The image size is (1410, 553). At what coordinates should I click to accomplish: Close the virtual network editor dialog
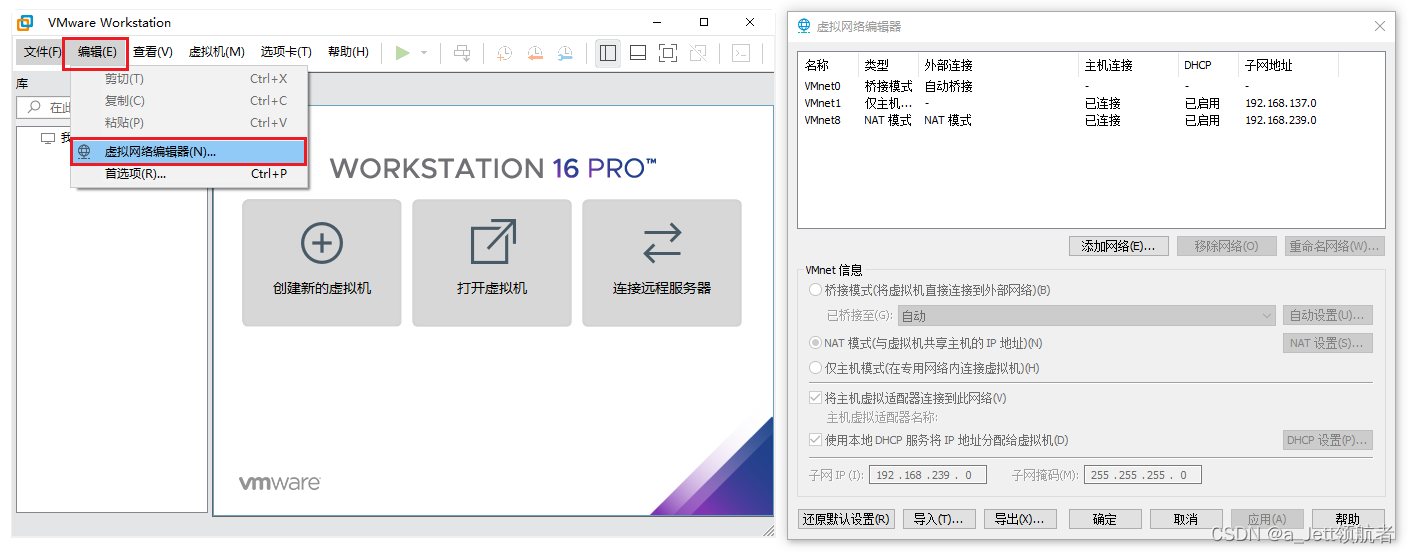[x=1380, y=26]
